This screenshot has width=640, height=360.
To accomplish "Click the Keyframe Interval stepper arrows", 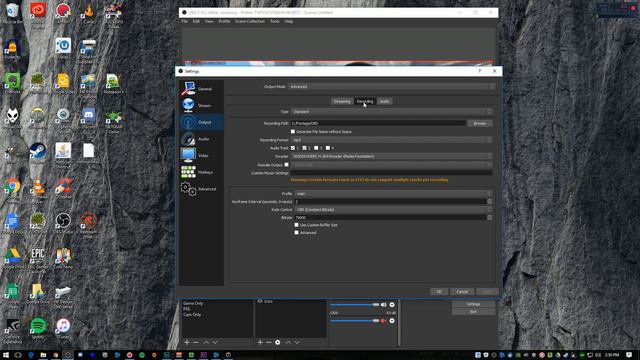I will tap(489, 202).
